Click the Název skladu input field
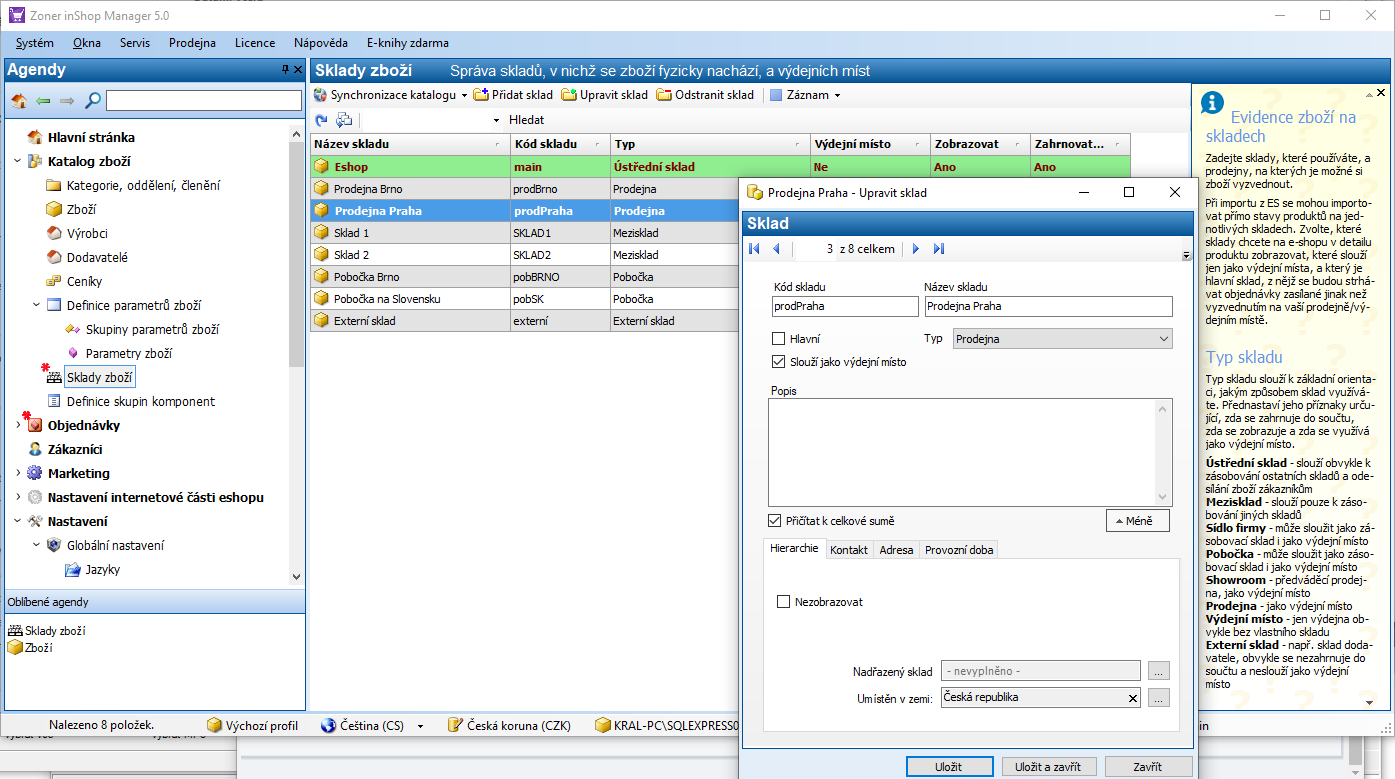Image resolution: width=1395 pixels, height=779 pixels. click(x=1047, y=306)
